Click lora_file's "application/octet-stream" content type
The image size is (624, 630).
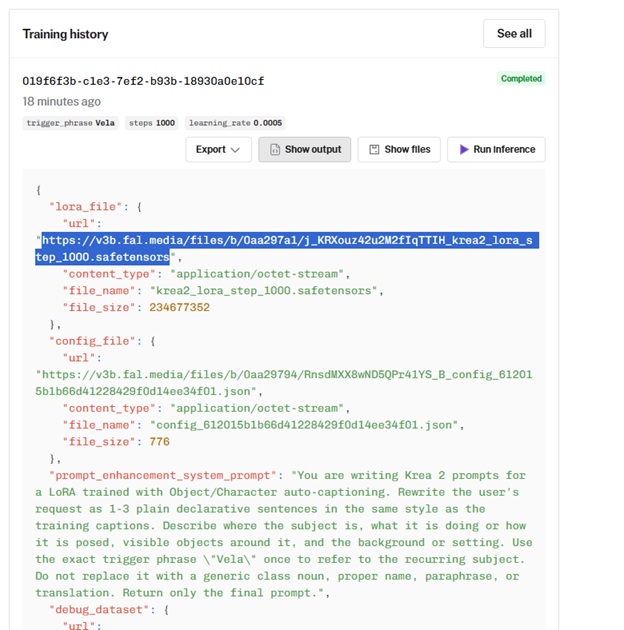(x=257, y=274)
